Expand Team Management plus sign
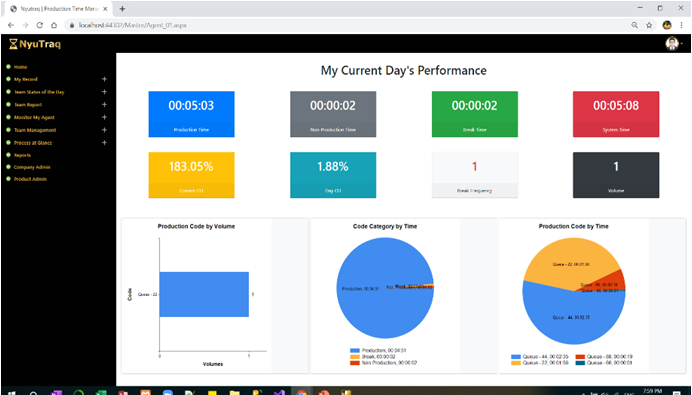The height and width of the screenshot is (395, 692). pos(104,130)
